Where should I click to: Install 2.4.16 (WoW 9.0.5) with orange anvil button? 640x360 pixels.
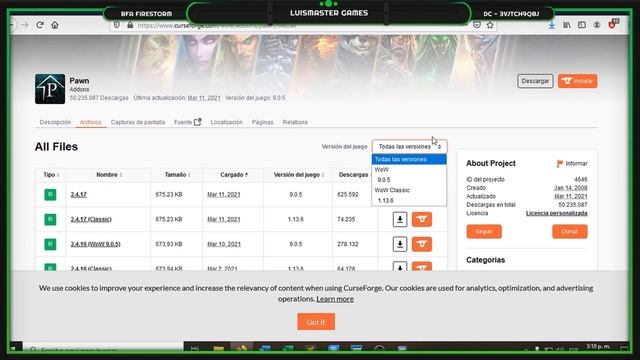click(422, 244)
